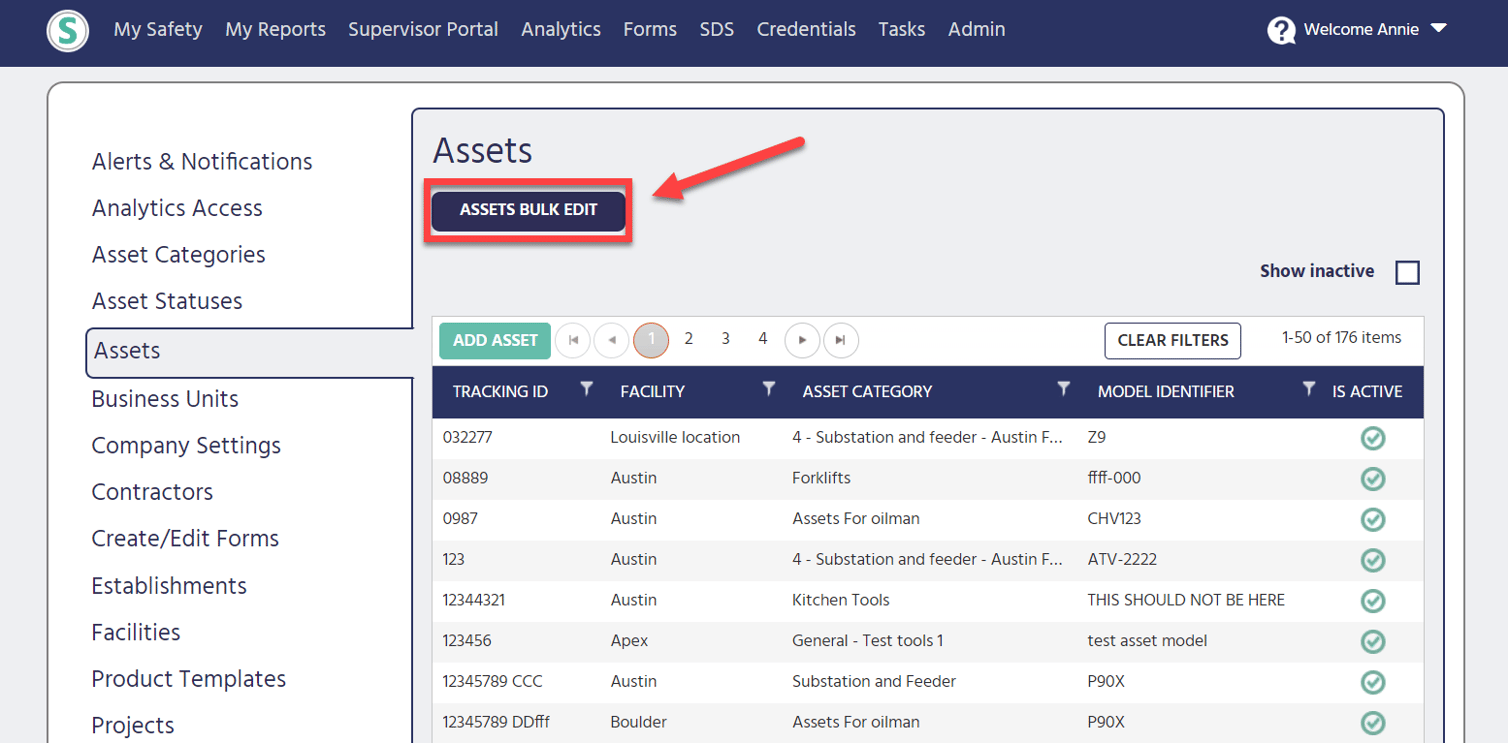The height and width of the screenshot is (743, 1508).
Task: Select Asset Categories in sidebar
Action: (178, 255)
